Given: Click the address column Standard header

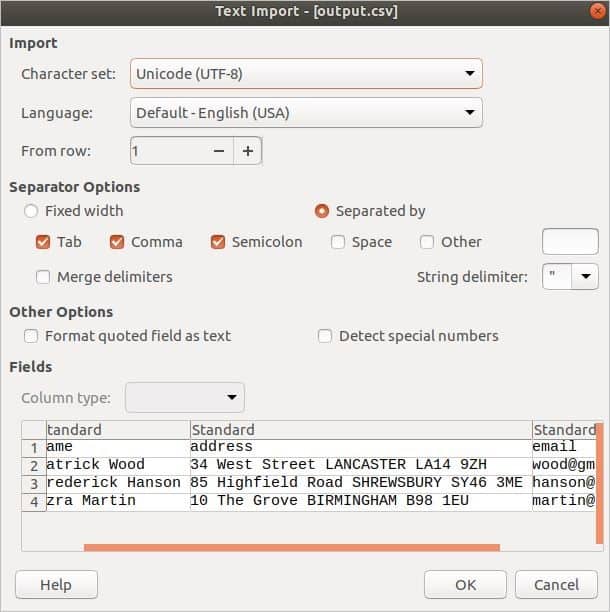Looking at the screenshot, I should coord(360,430).
